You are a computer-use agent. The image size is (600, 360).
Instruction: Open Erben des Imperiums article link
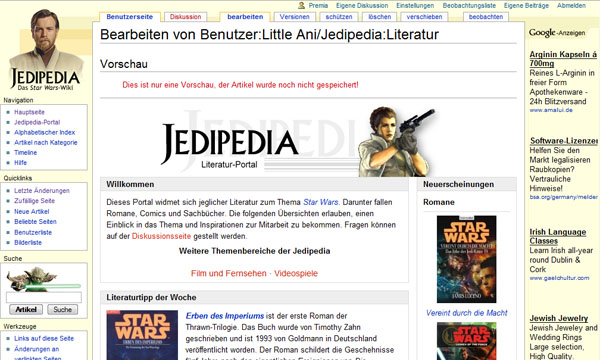pyautogui.click(x=225, y=316)
